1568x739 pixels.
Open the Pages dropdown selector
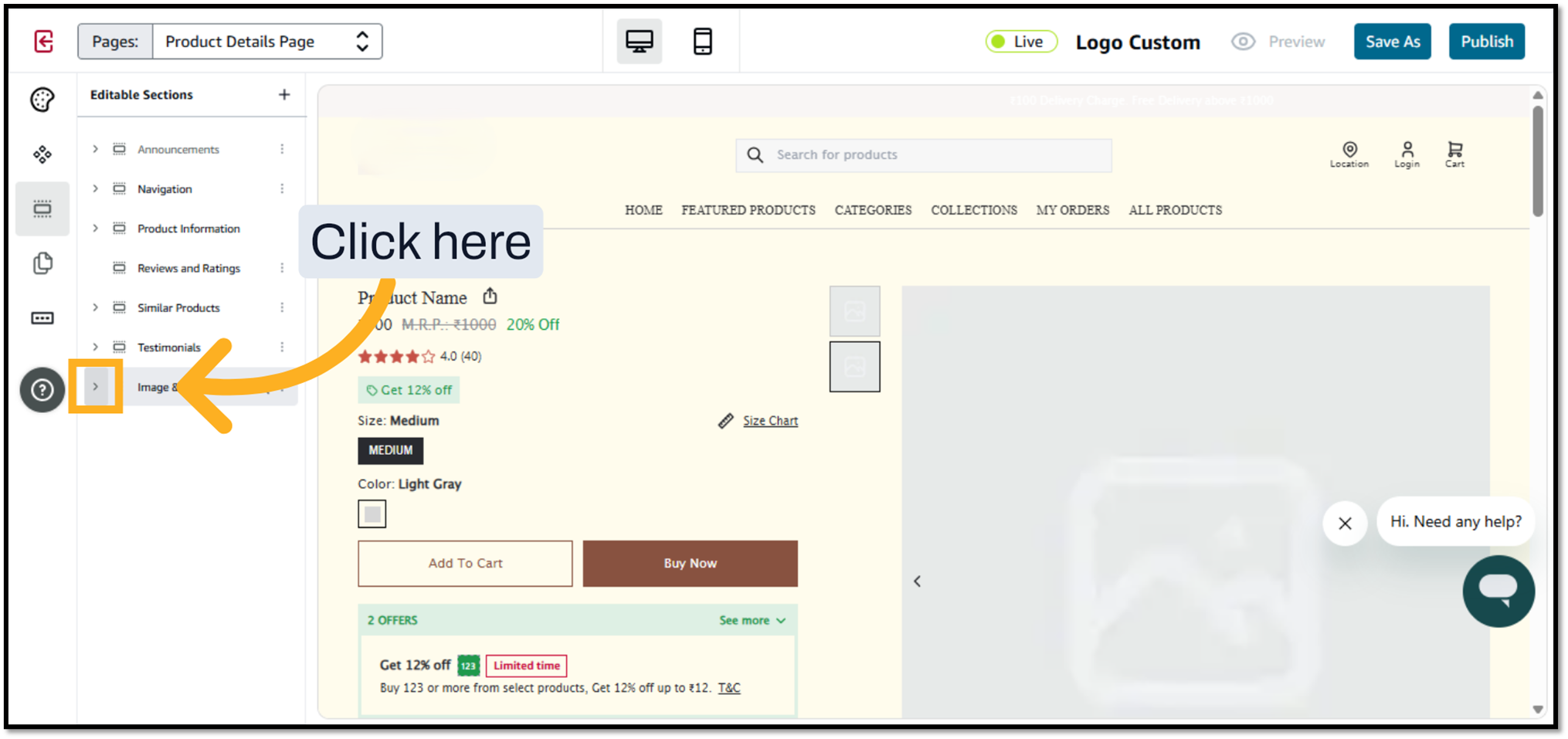266,42
